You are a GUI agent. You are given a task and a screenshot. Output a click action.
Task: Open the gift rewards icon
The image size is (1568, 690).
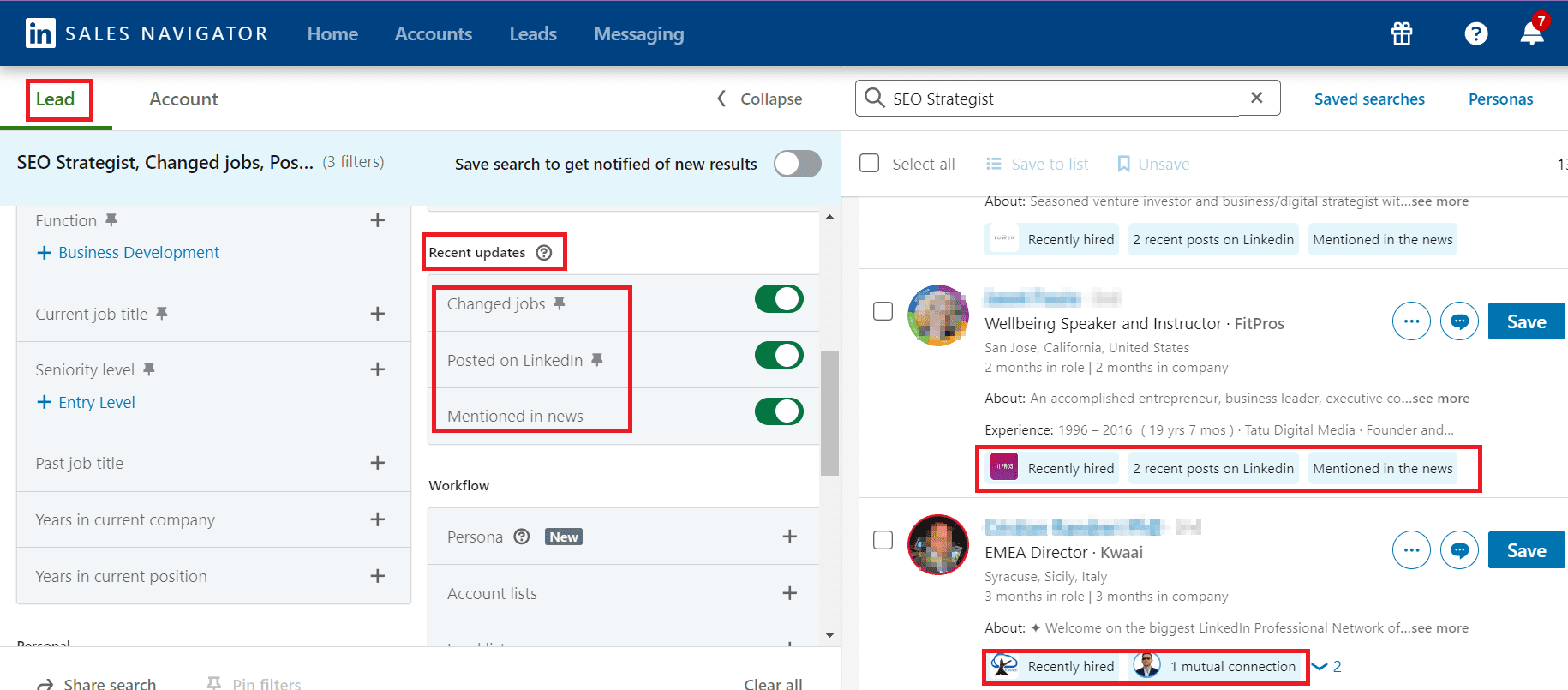[1402, 33]
